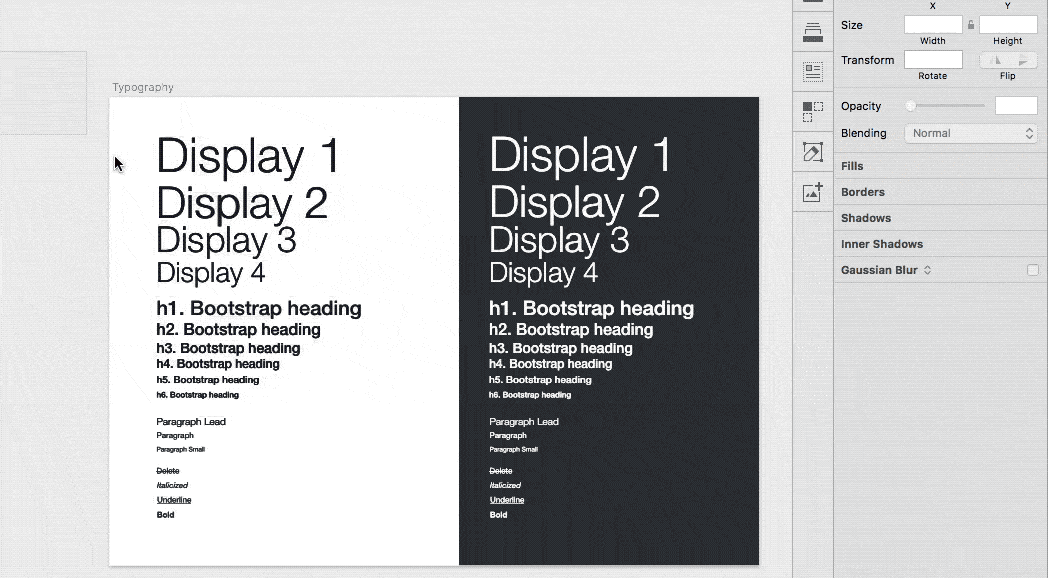
Task: Select h5. Bootstrap heading on white panel
Action: point(208,380)
